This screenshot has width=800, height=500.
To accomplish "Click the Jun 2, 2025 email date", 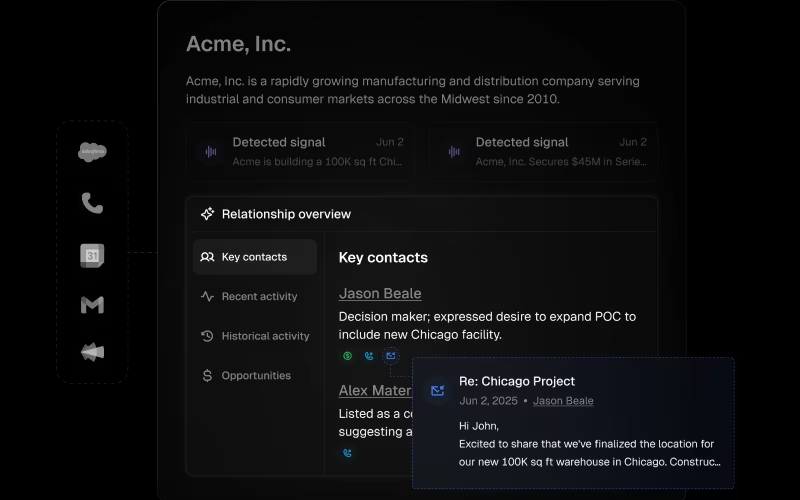I will 488,401.
